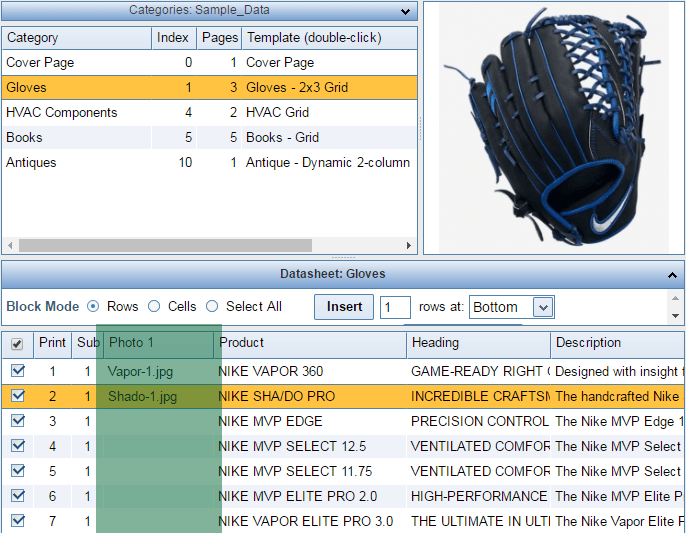Select the Rows block mode radio button

click(x=93, y=306)
